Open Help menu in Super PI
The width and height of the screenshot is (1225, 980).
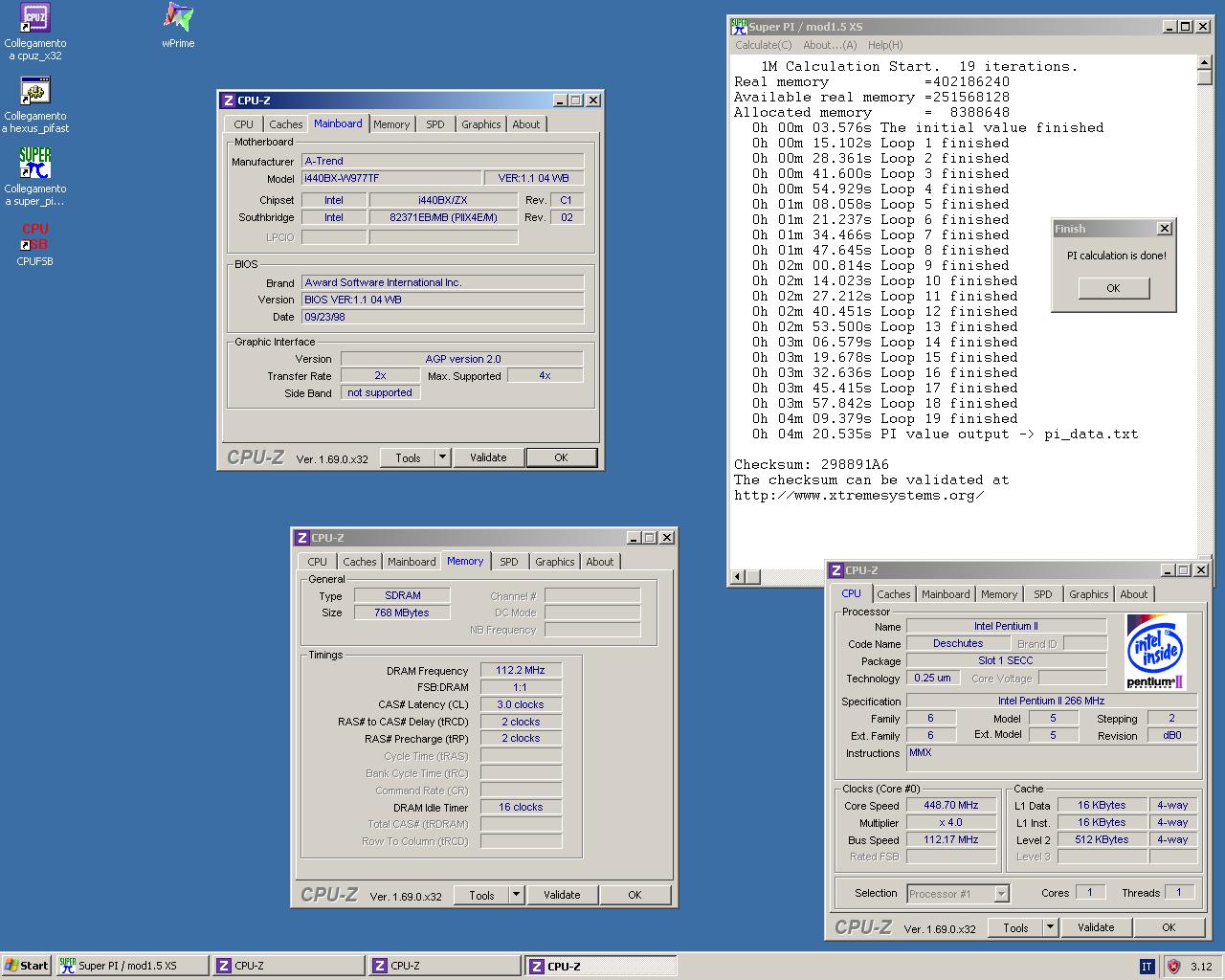[x=885, y=45]
